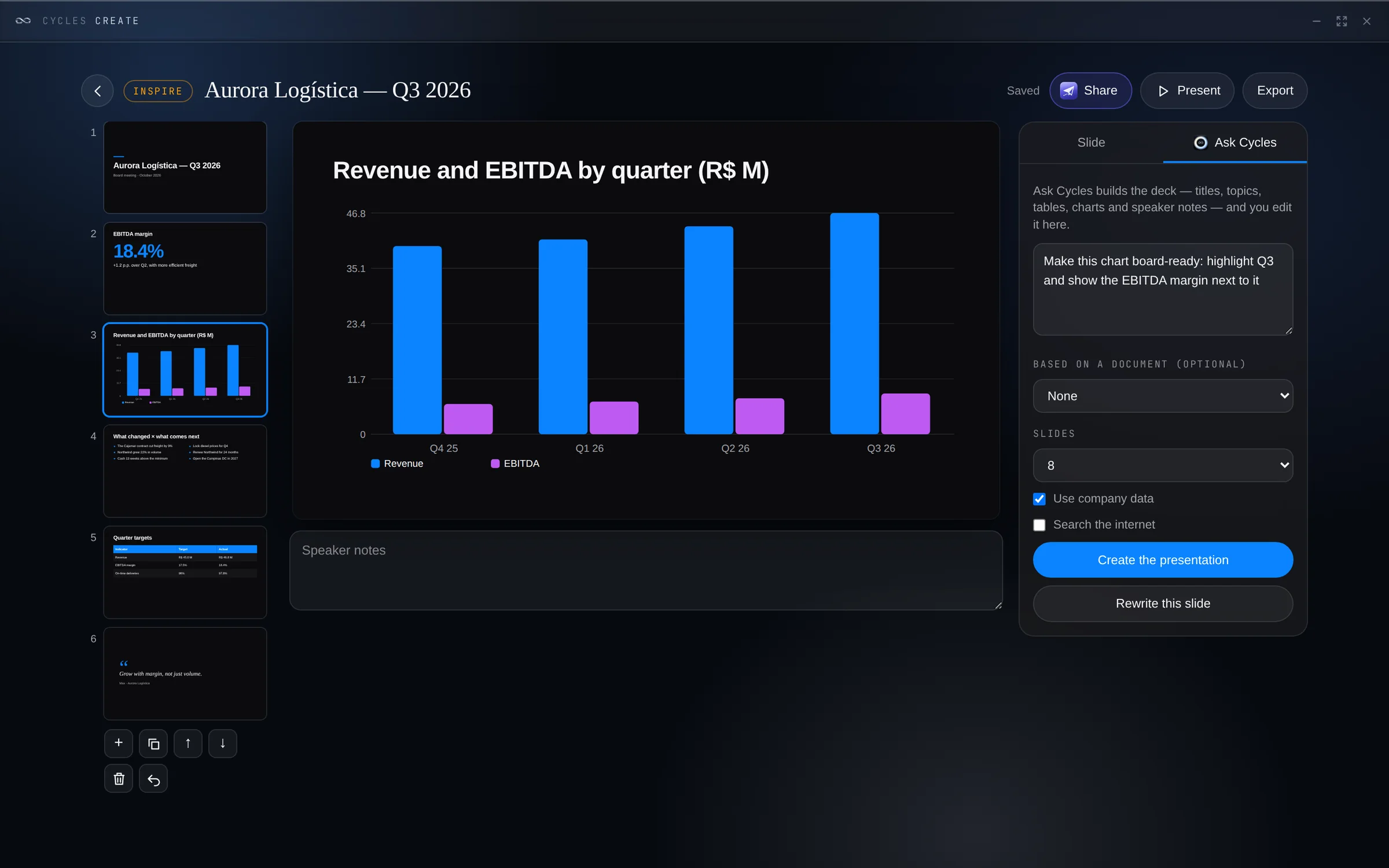Click the Share button
This screenshot has width=1389, height=868.
(1090, 91)
